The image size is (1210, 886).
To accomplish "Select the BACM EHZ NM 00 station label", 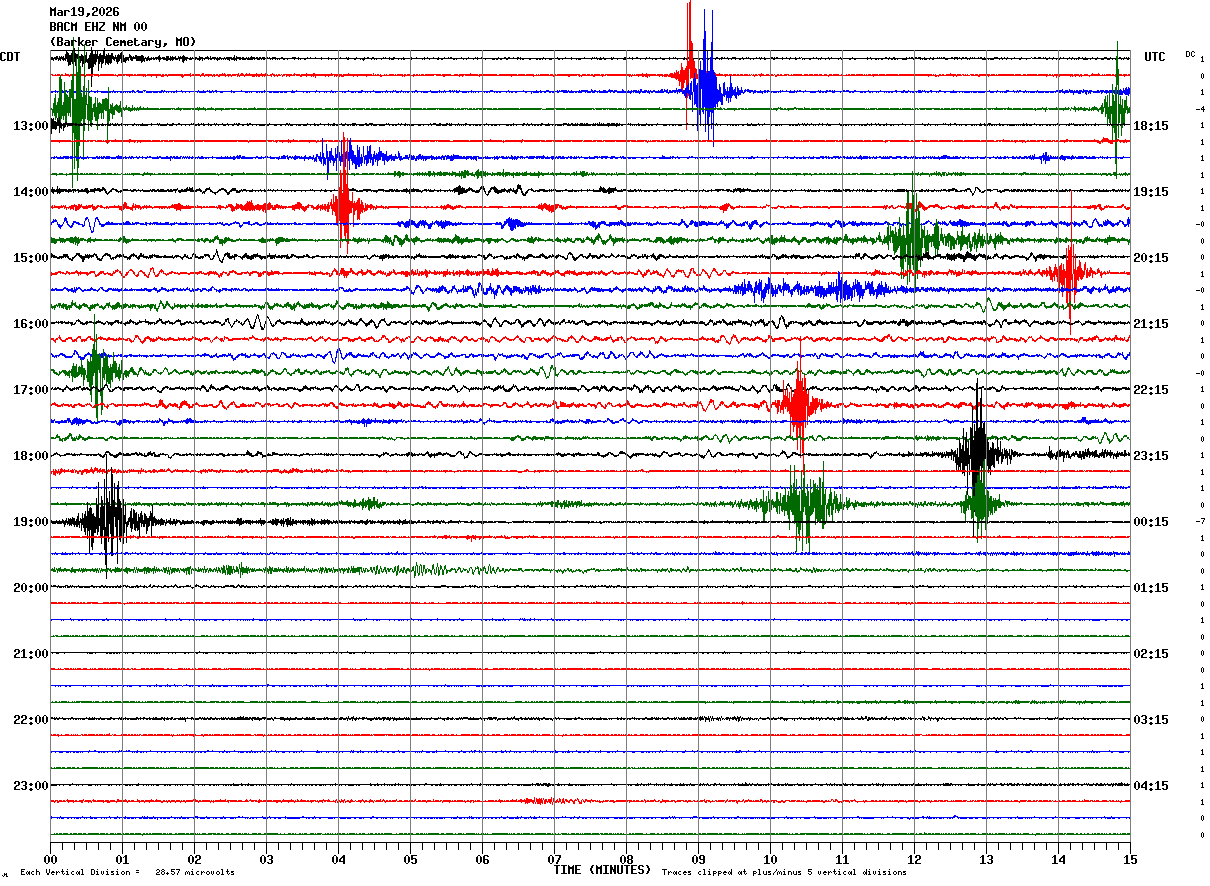I will [x=98, y=27].
